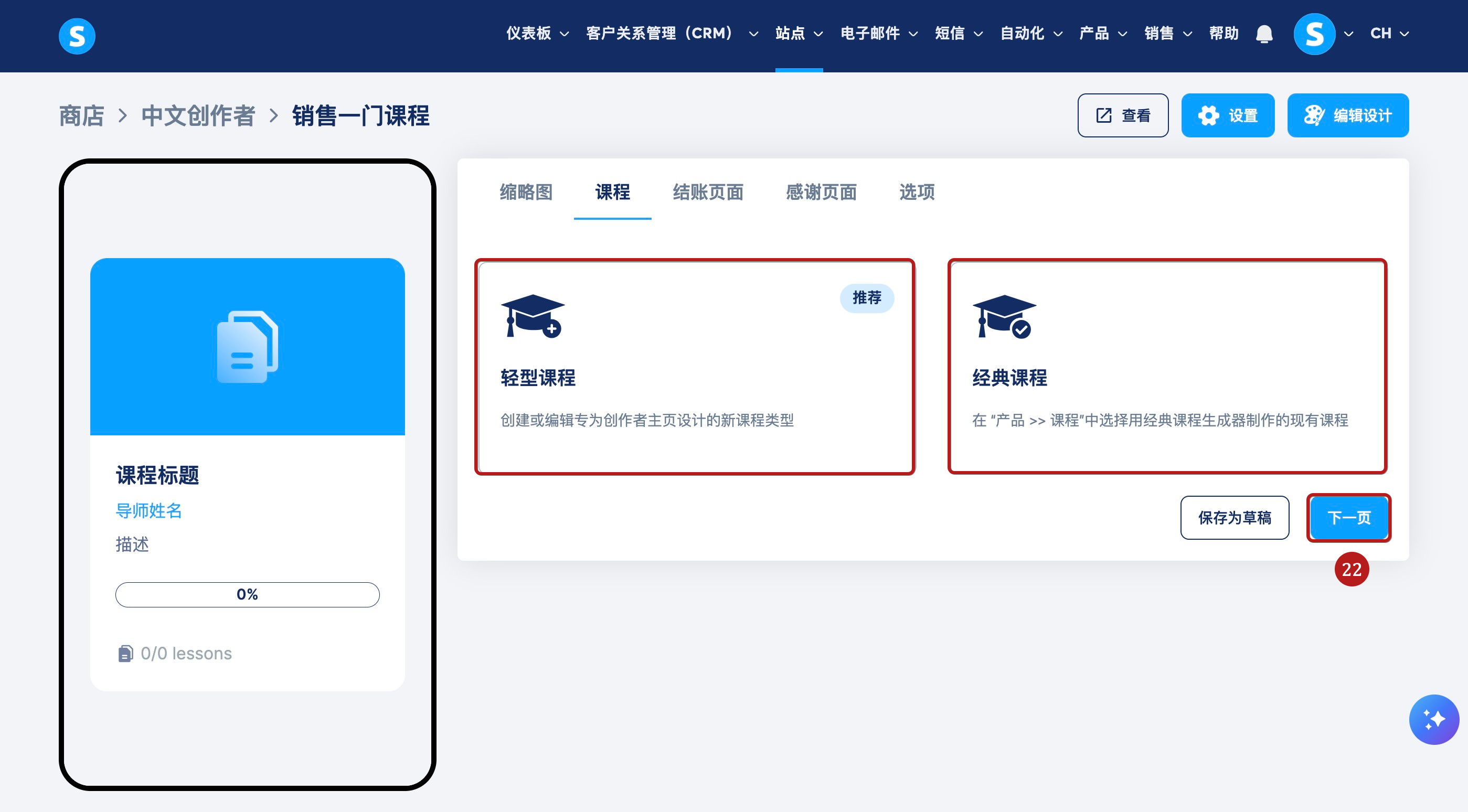Switch to the 缩略图 tab

[525, 192]
